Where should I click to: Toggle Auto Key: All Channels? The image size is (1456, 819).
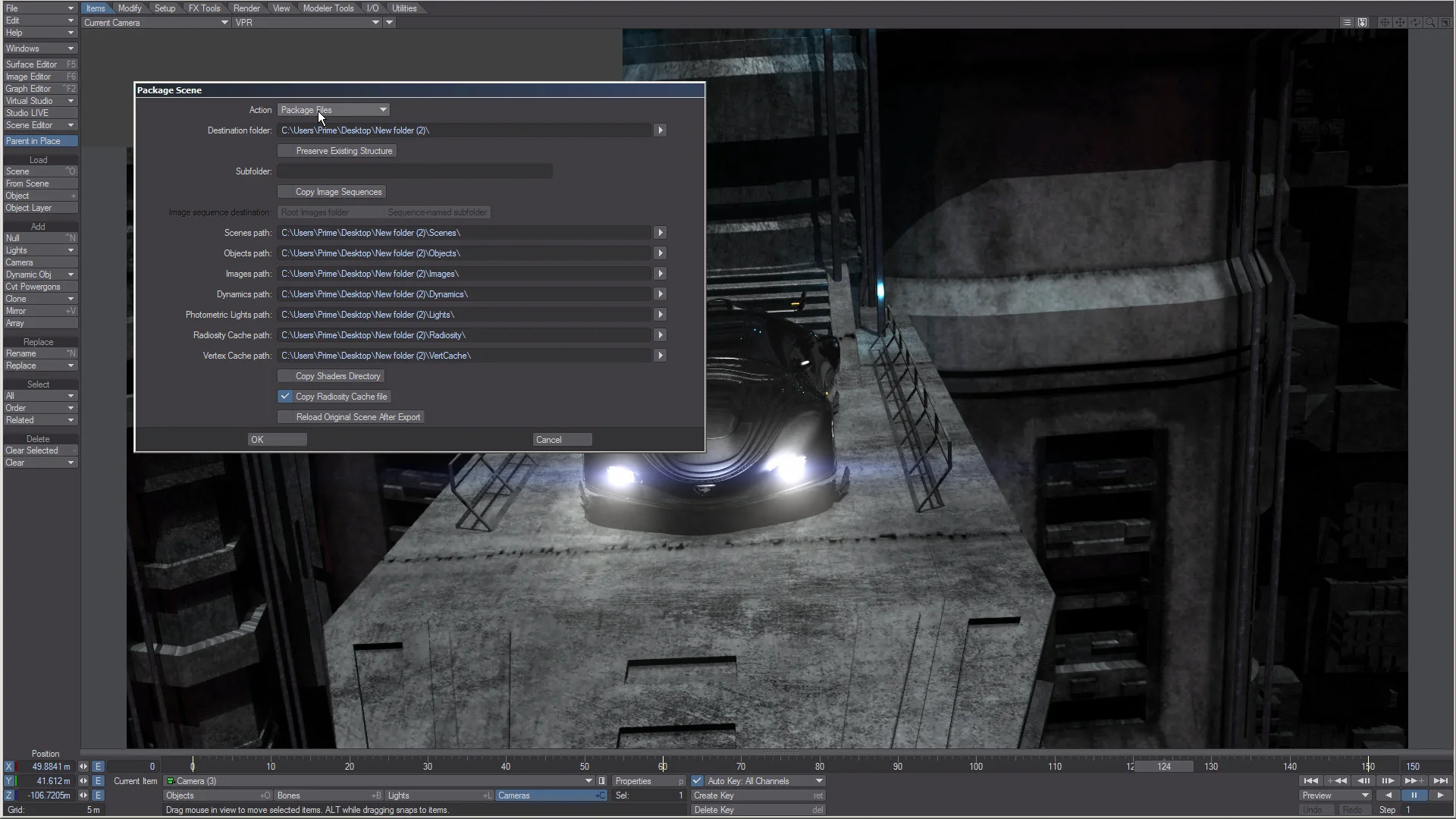point(698,780)
